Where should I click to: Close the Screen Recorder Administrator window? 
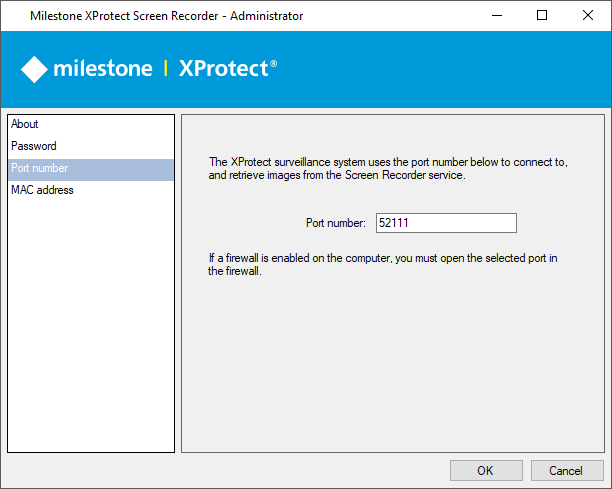587,15
